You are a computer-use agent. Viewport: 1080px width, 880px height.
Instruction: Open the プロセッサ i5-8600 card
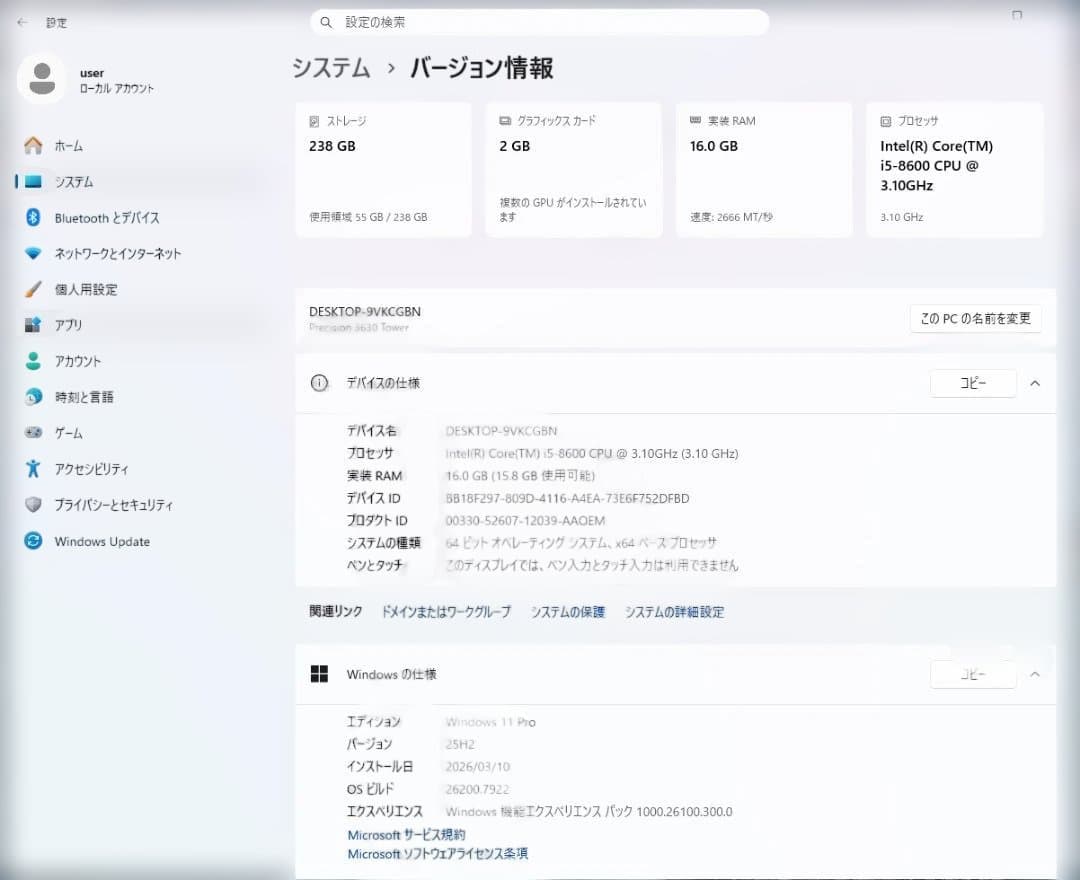[x=955, y=169]
